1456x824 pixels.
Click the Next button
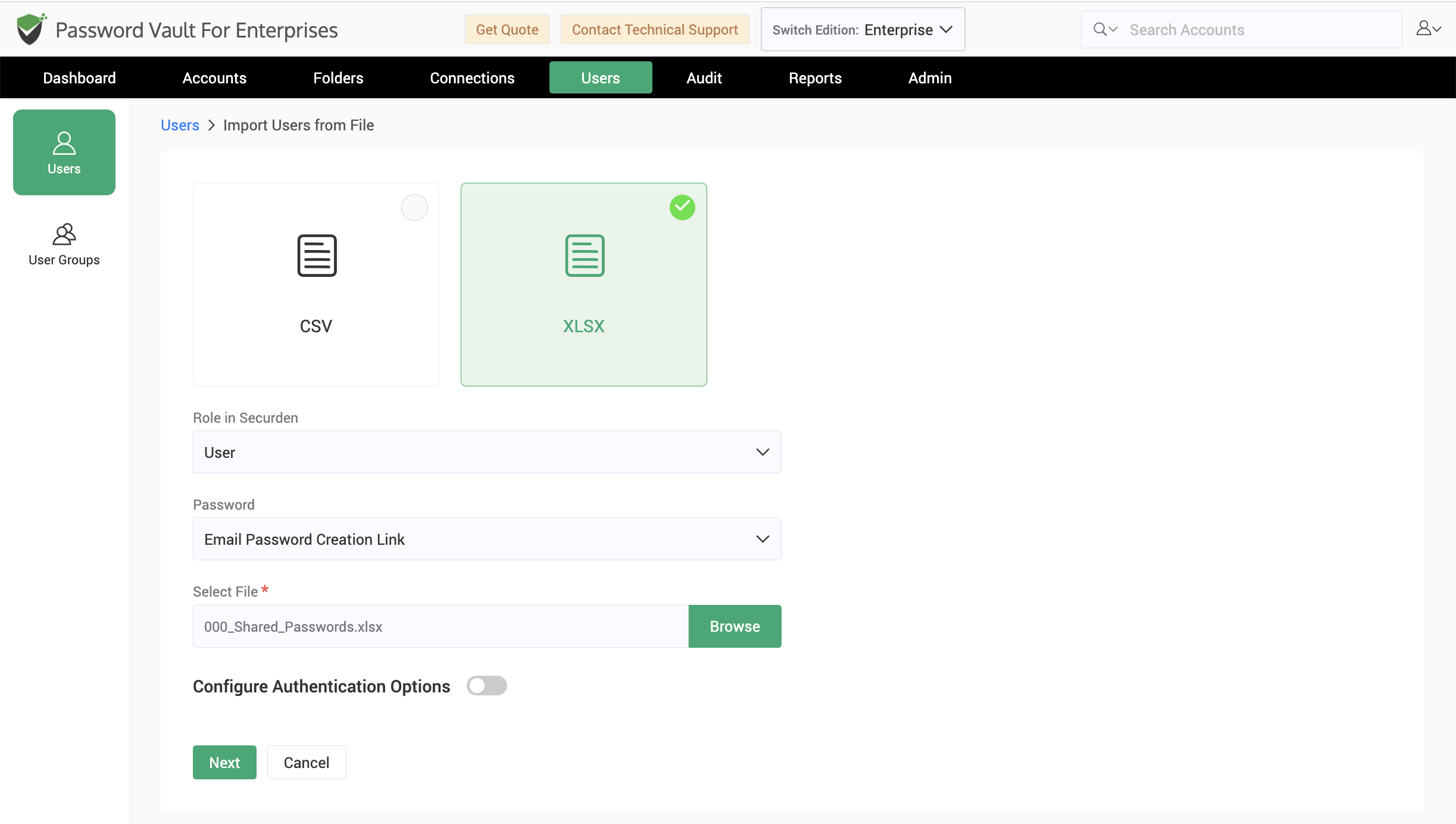tap(224, 762)
